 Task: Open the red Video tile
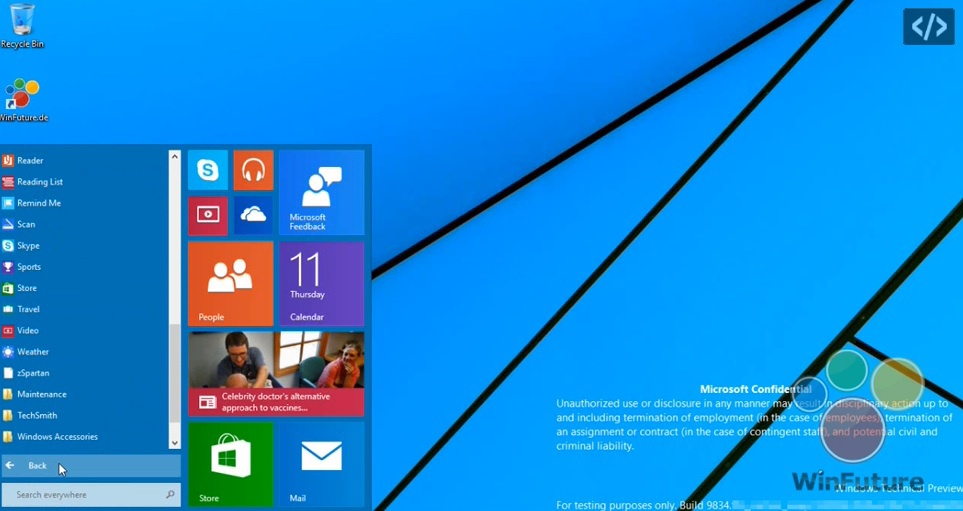point(208,216)
